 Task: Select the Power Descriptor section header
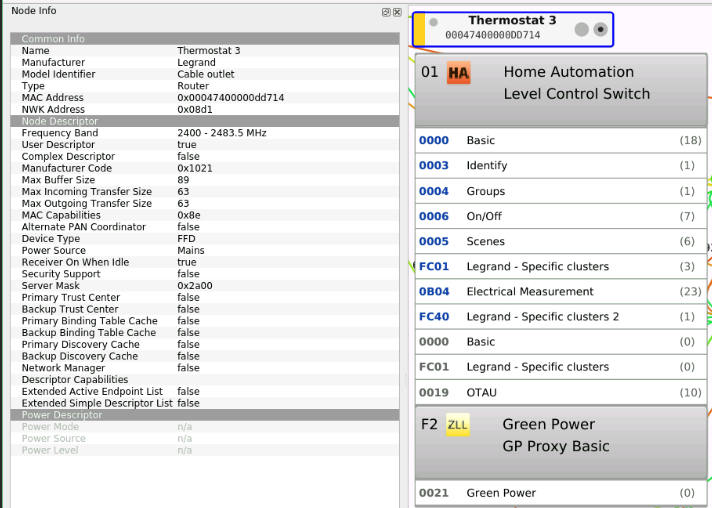[205, 415]
